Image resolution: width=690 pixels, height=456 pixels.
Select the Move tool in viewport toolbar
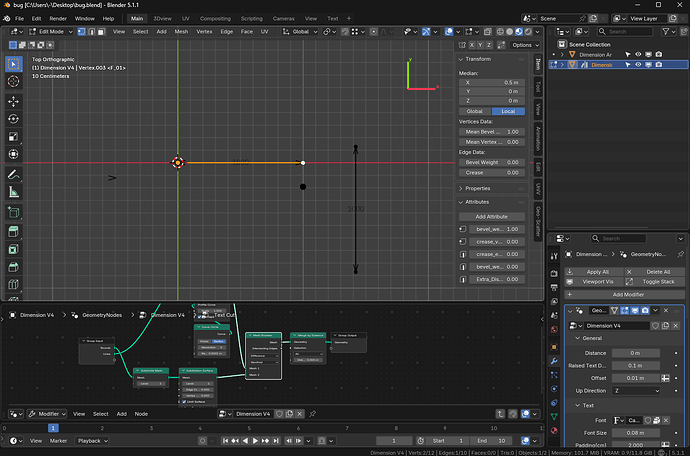coord(14,101)
